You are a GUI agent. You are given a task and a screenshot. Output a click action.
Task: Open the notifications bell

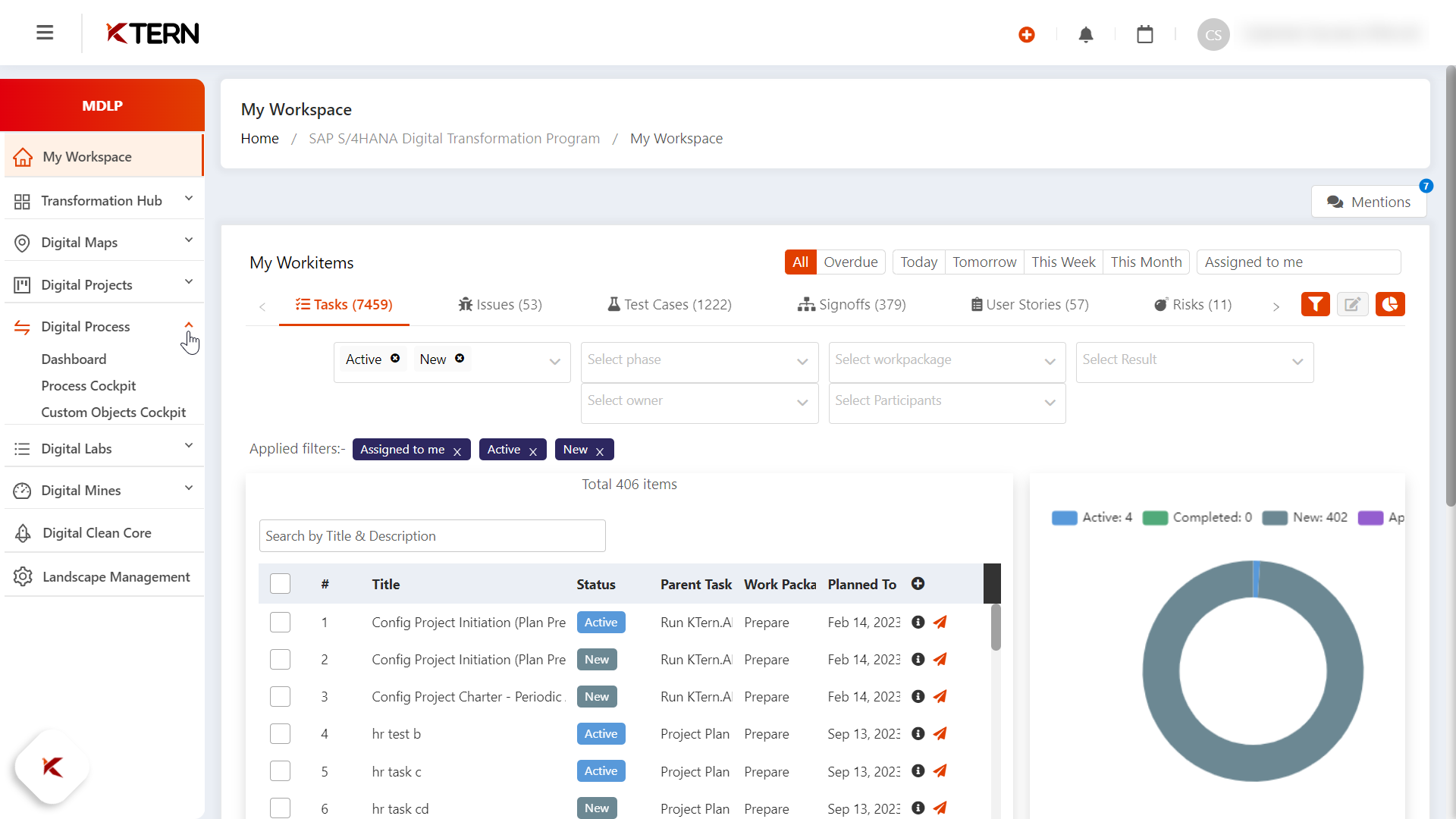[x=1086, y=35]
